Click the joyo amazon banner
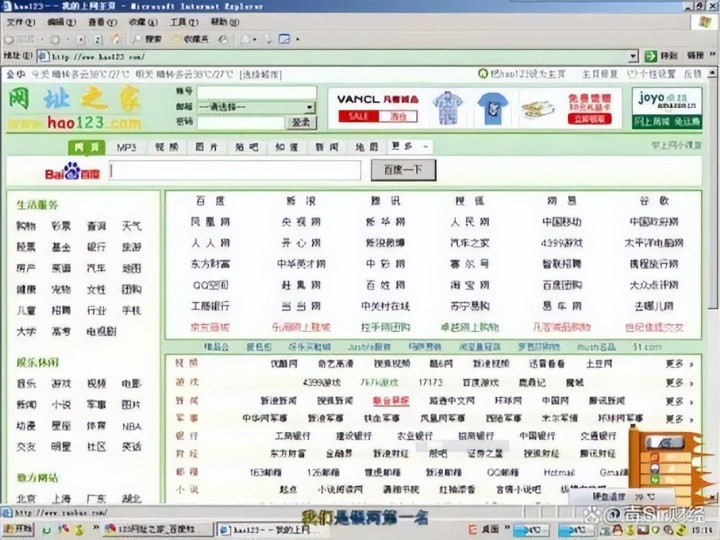This screenshot has height=540, width=720. point(667,108)
